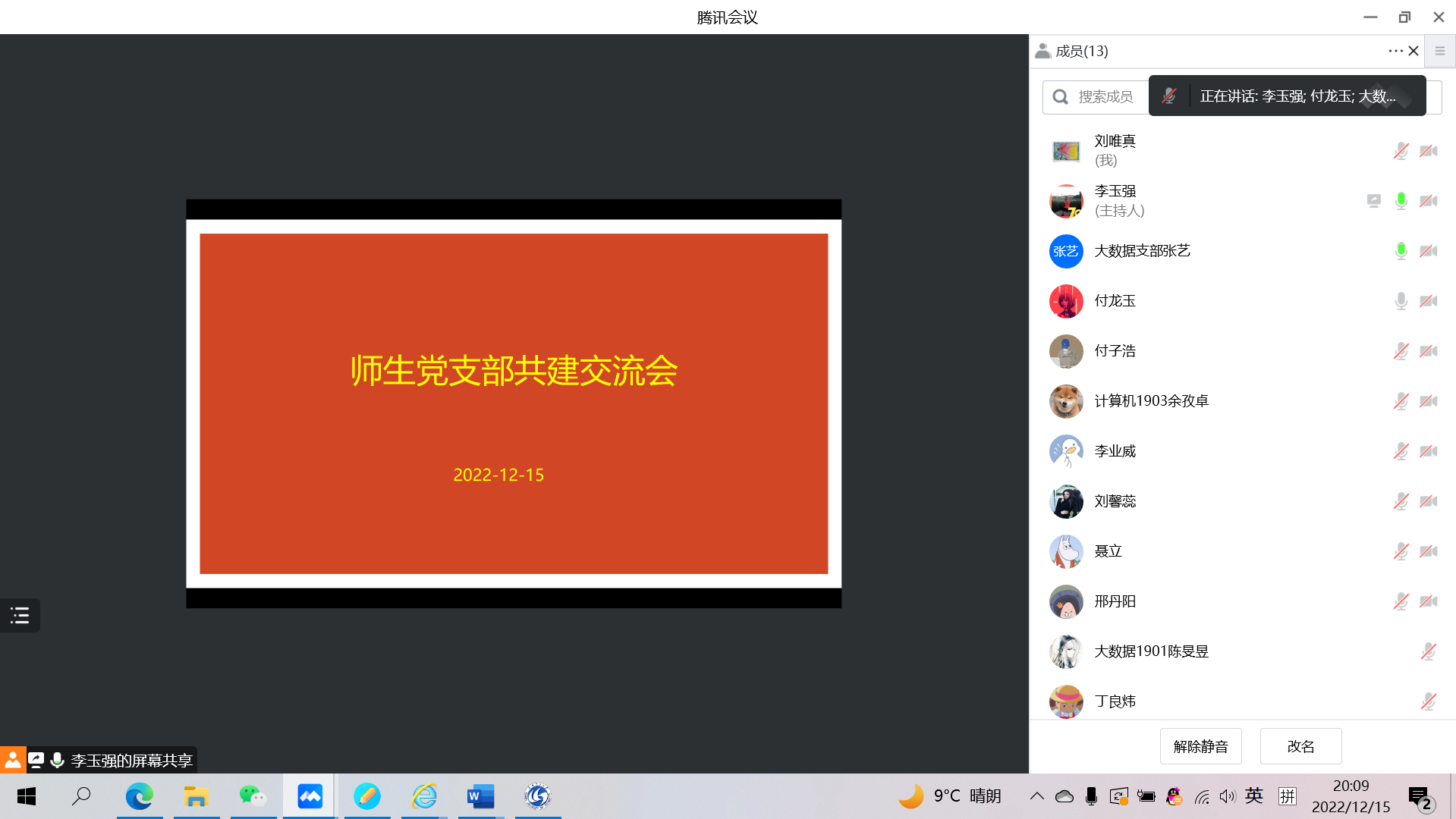Open WeChat from the taskbar

253,796
